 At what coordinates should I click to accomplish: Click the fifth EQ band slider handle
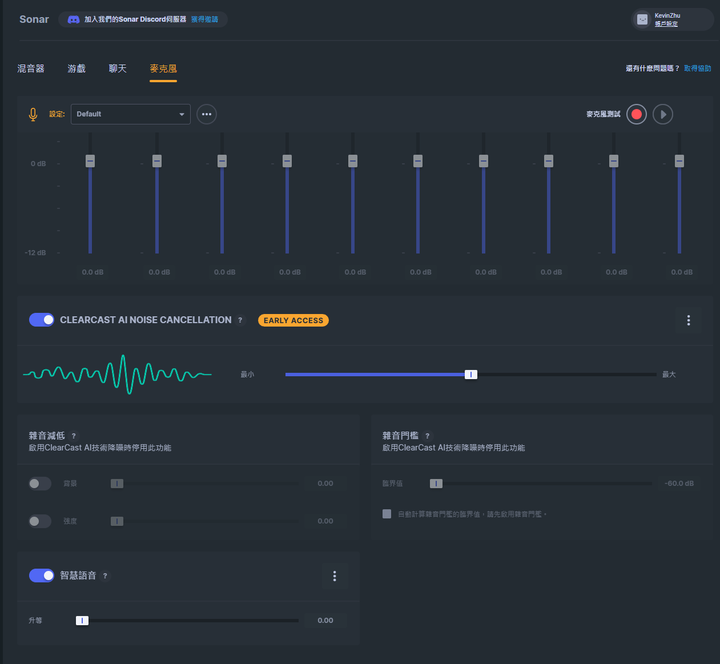[x=353, y=161]
